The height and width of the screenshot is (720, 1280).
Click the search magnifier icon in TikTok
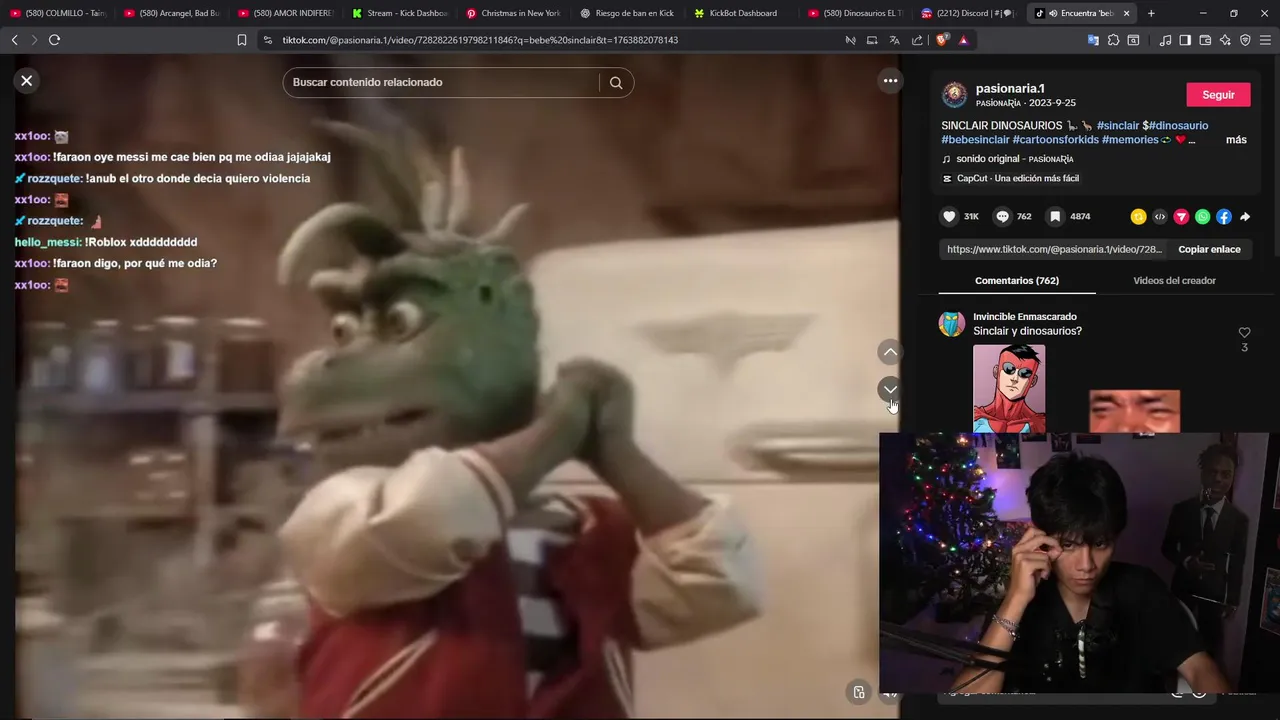(x=616, y=83)
